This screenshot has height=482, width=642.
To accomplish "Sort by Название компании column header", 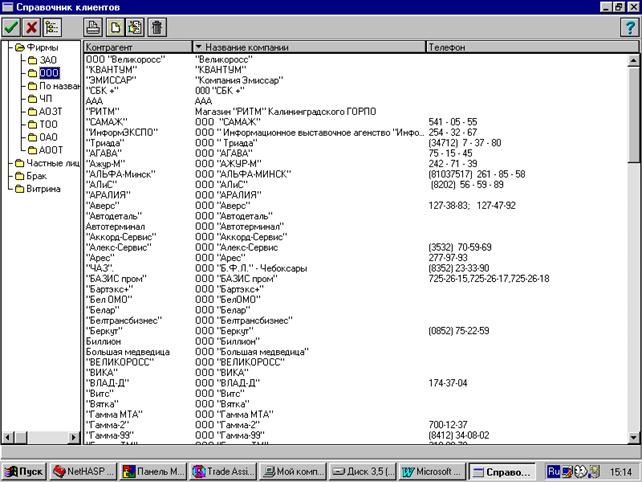I will click(309, 47).
